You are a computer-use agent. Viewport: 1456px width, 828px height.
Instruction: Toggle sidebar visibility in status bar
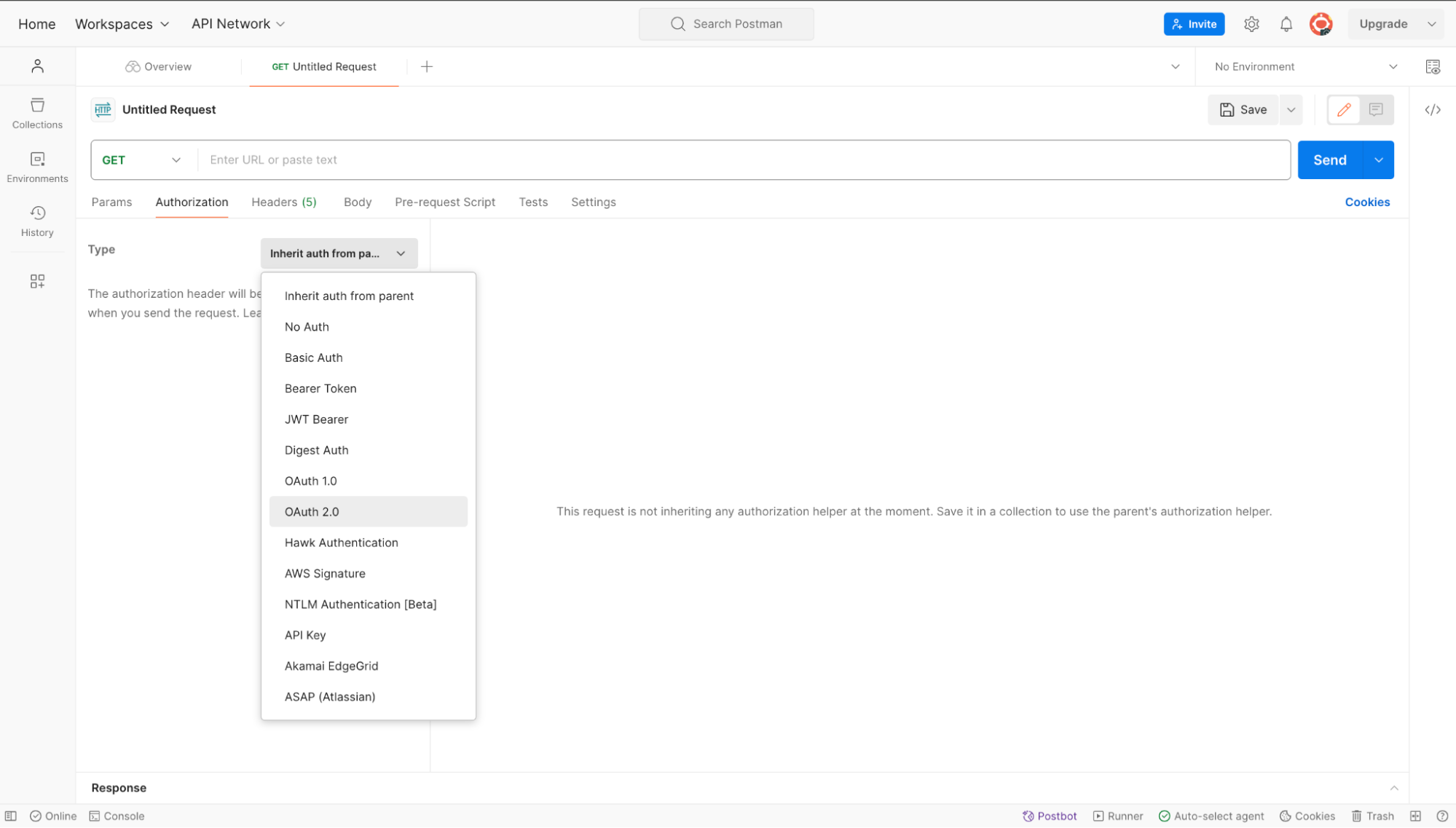point(11,816)
